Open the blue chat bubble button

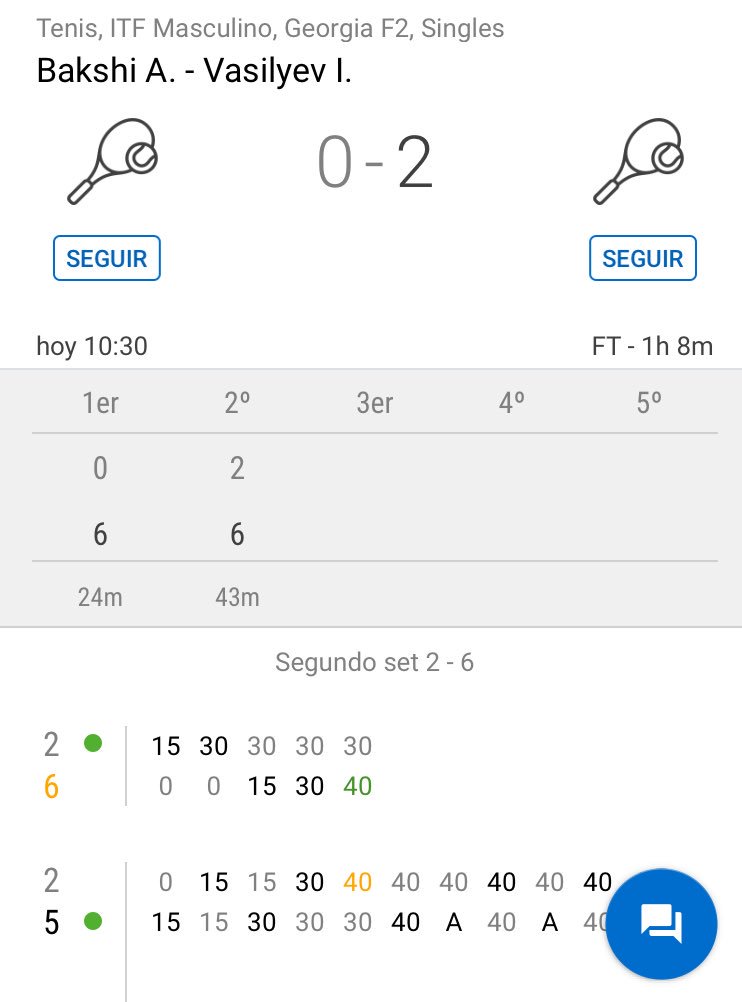pos(661,923)
